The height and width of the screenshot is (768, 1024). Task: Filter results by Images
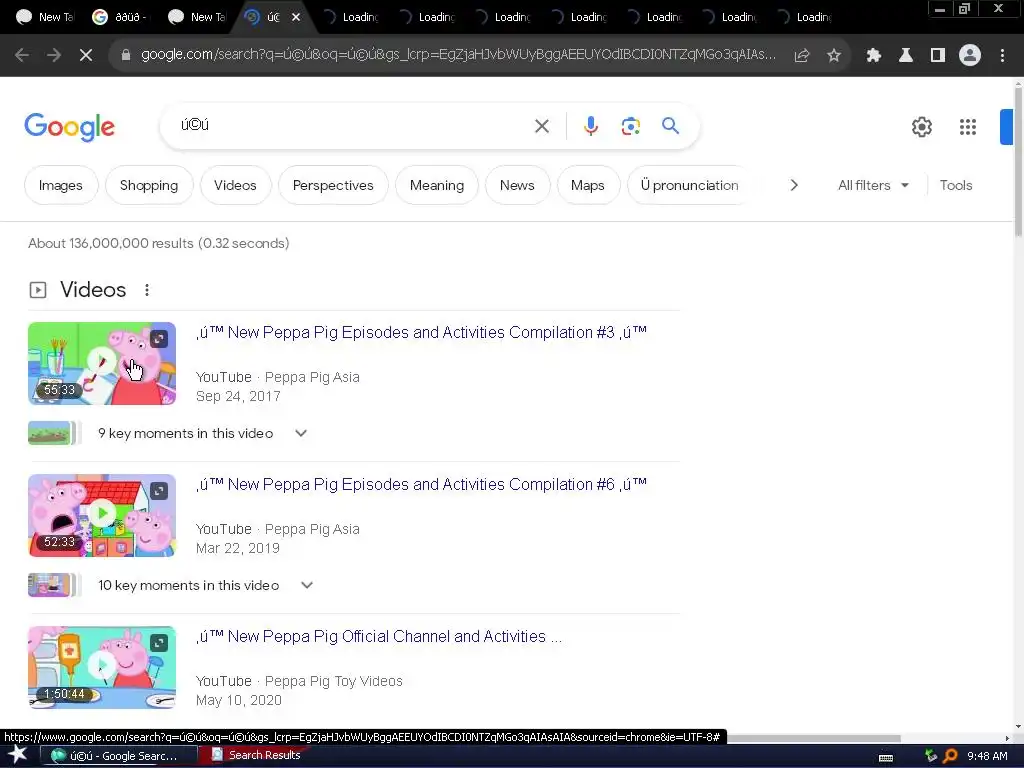[x=61, y=185]
